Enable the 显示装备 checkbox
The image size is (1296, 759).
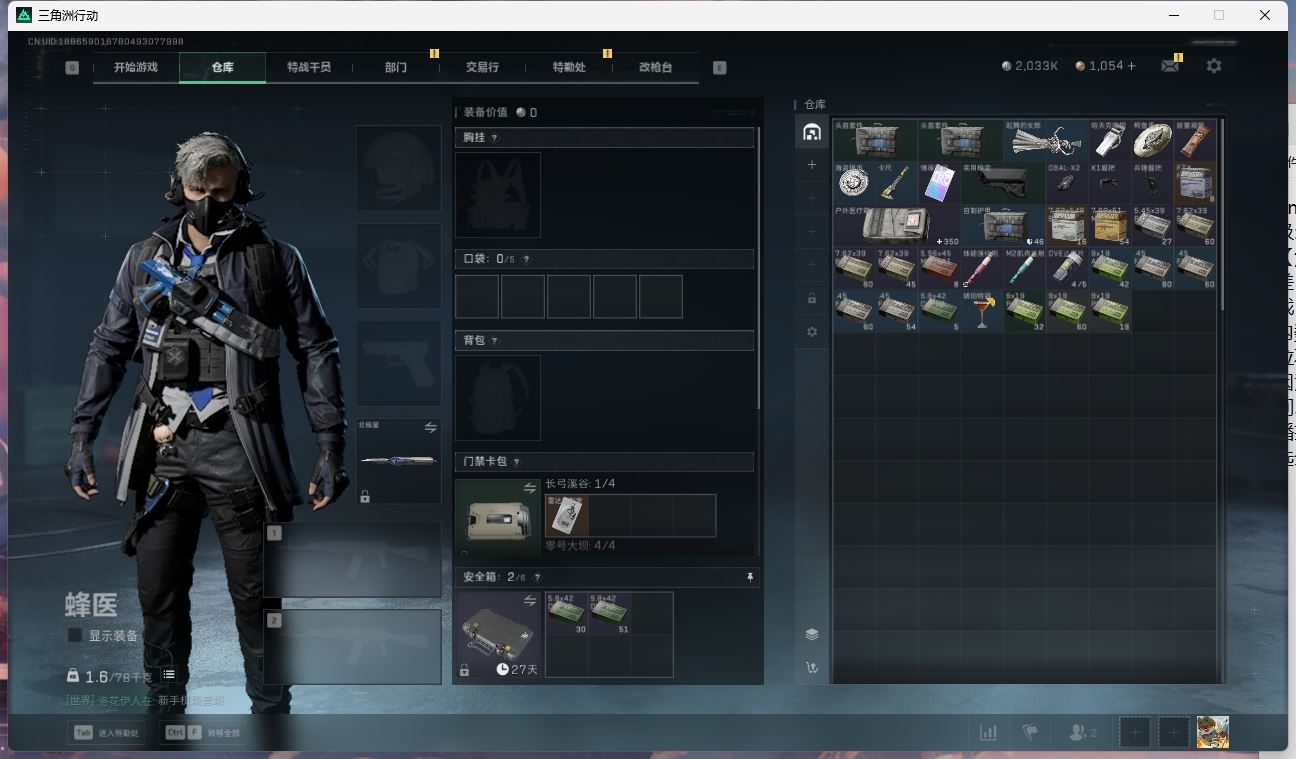tap(75, 635)
